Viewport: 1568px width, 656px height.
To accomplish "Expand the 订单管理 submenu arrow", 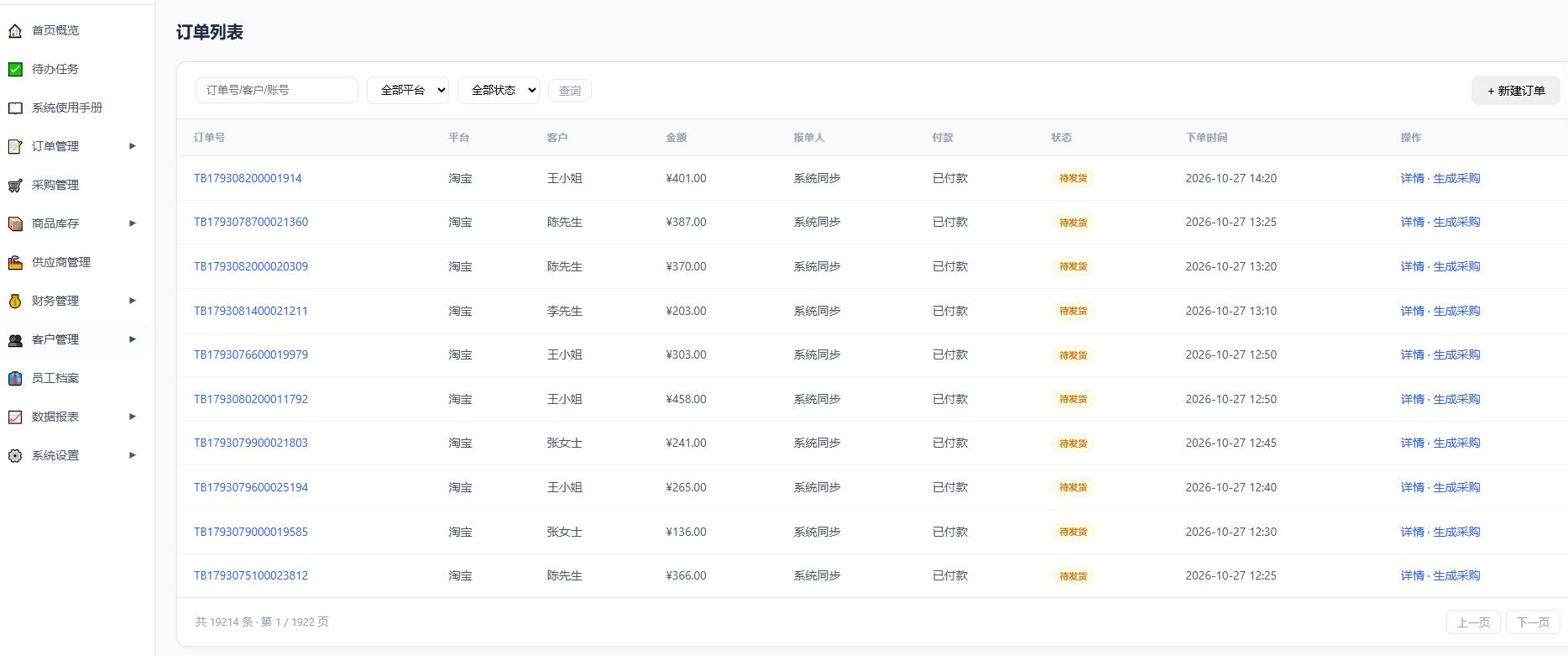I will click(x=133, y=146).
